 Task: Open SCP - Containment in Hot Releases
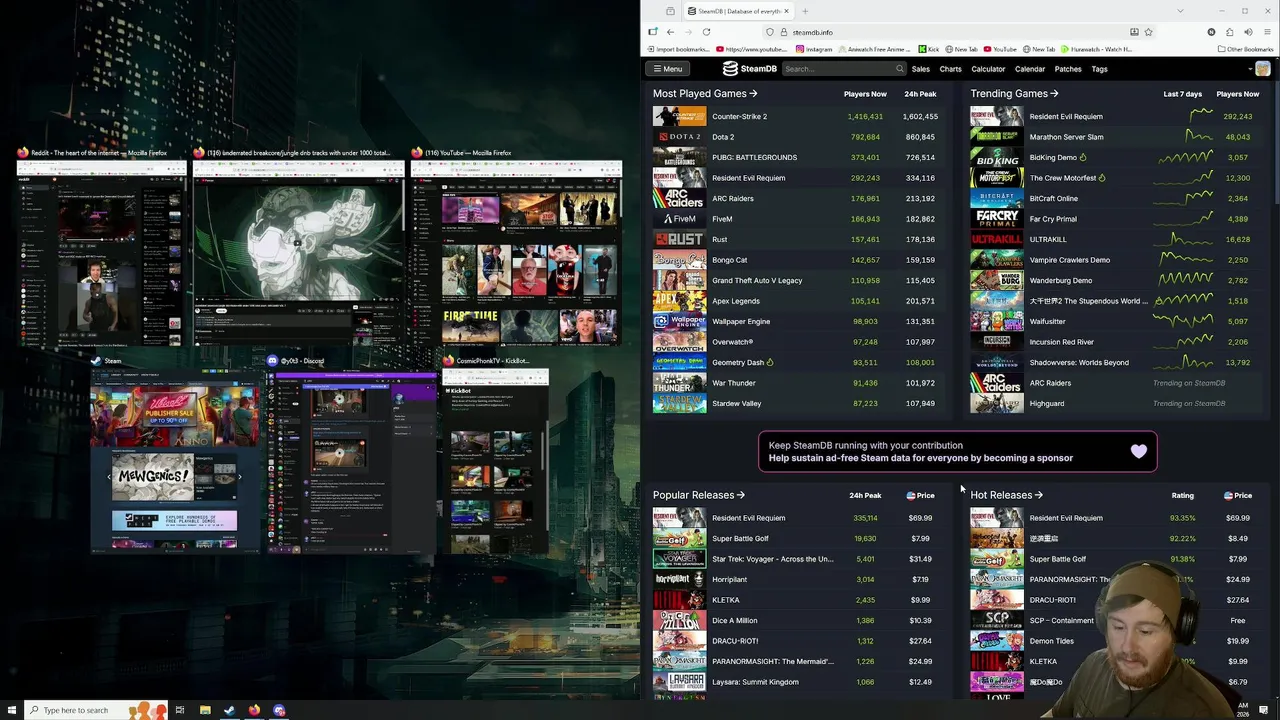pos(1115,620)
